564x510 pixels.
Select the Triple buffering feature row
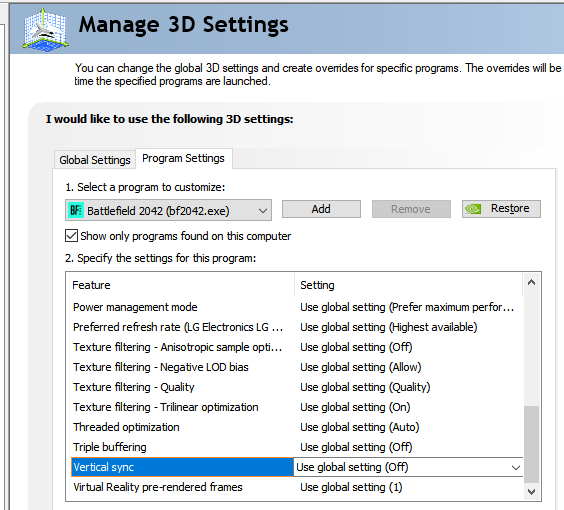point(297,447)
